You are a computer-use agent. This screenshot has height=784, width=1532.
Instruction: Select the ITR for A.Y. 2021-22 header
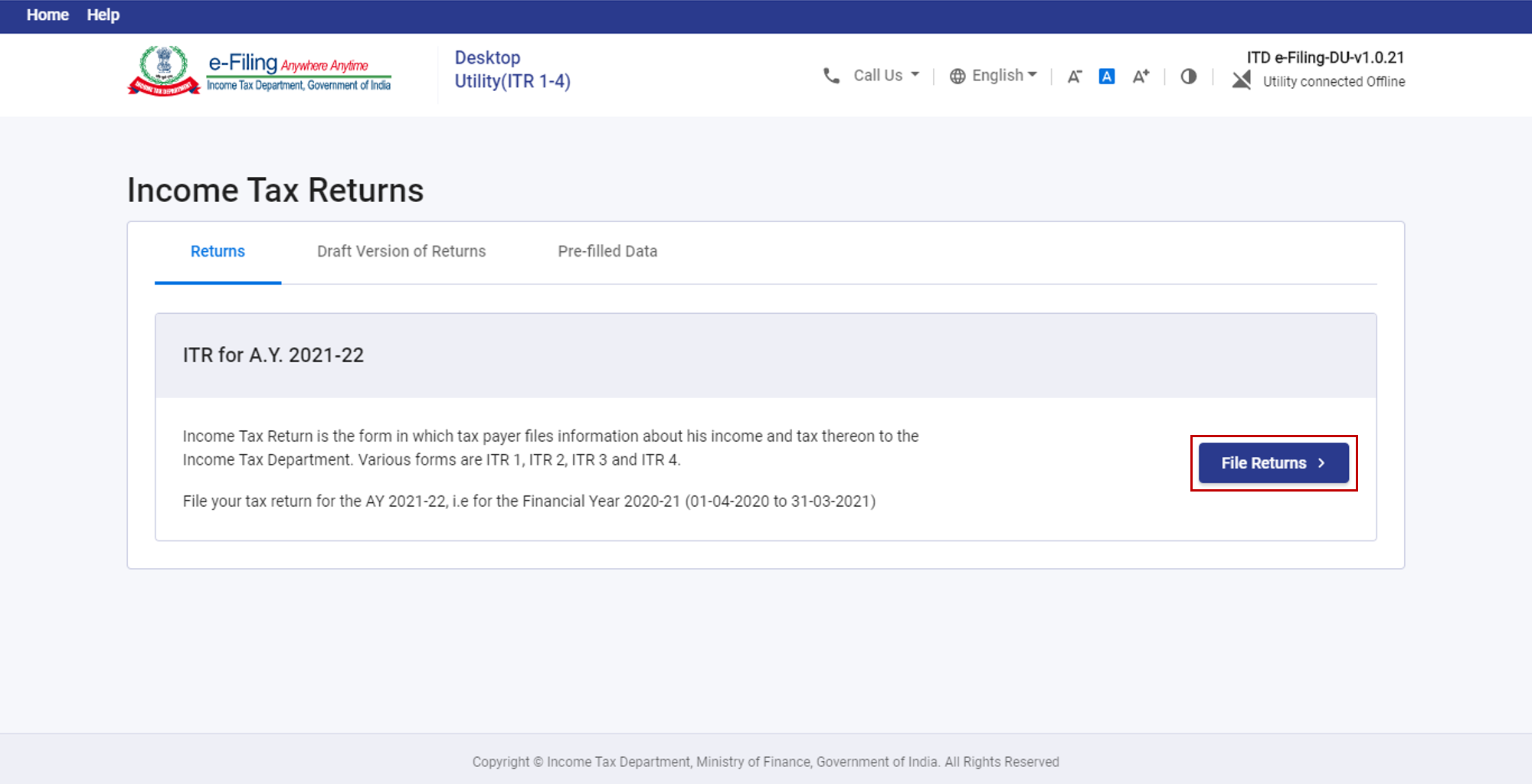tap(273, 355)
